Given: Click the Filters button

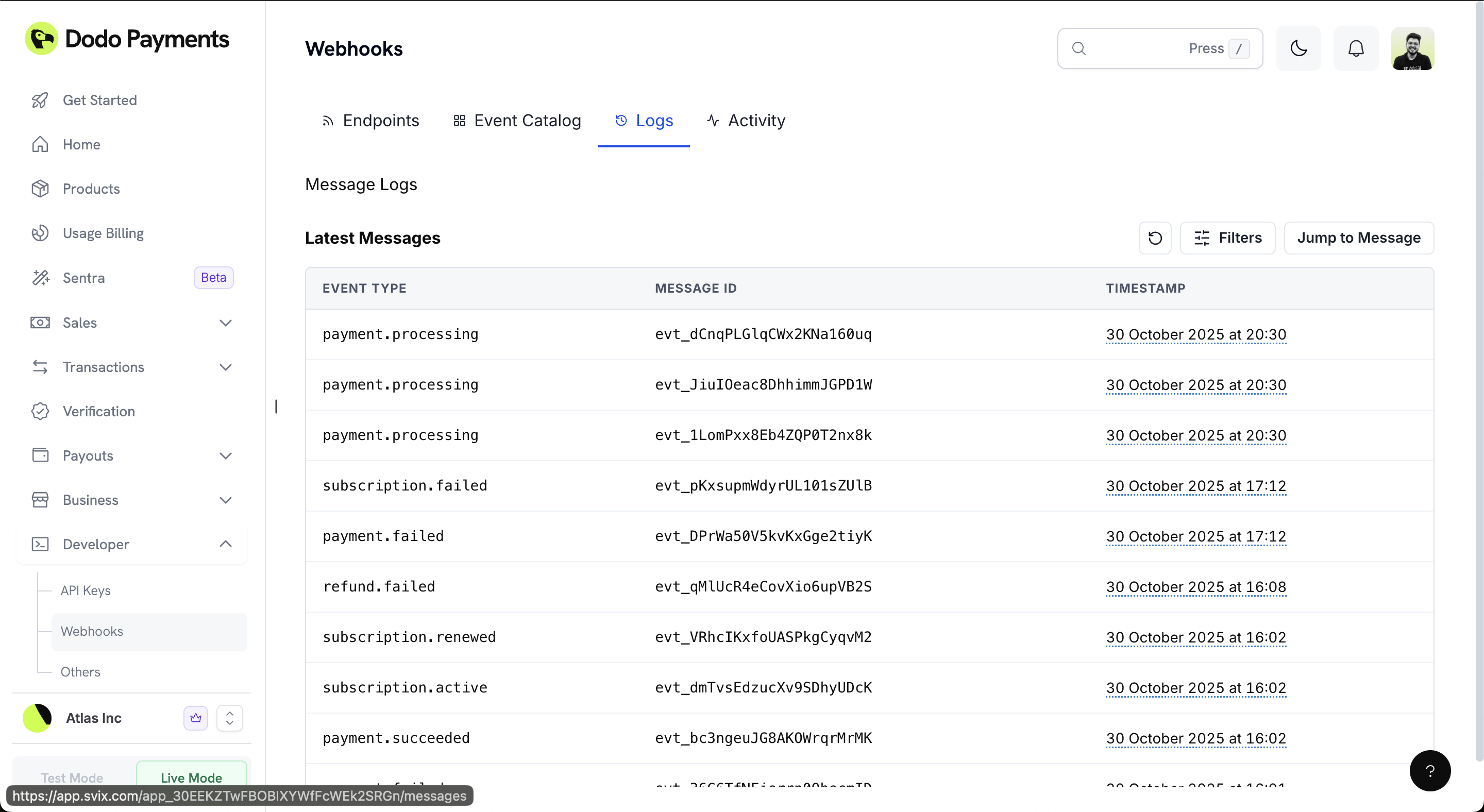Looking at the screenshot, I should (x=1227, y=238).
